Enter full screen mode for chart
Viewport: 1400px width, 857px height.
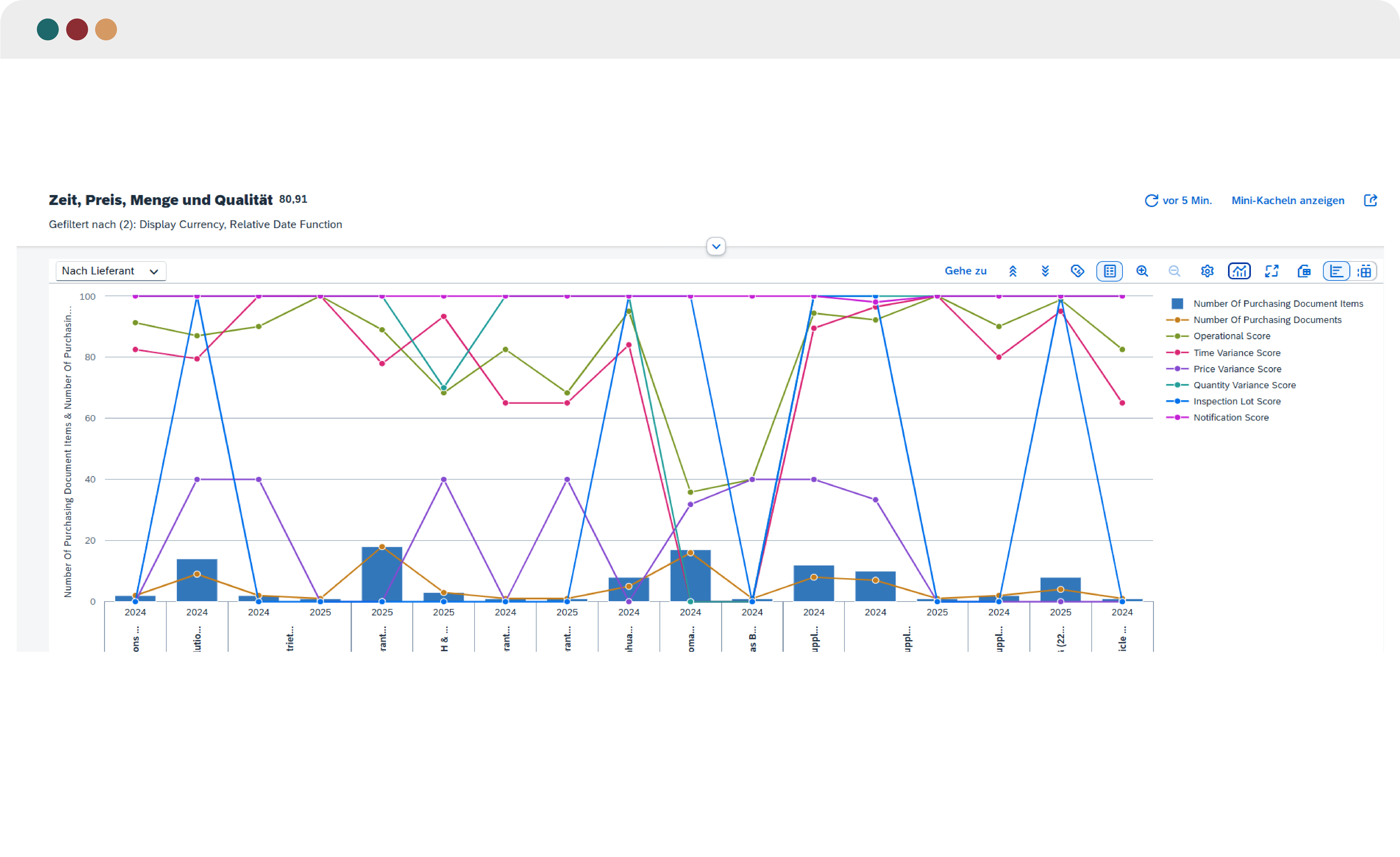[x=1272, y=272]
